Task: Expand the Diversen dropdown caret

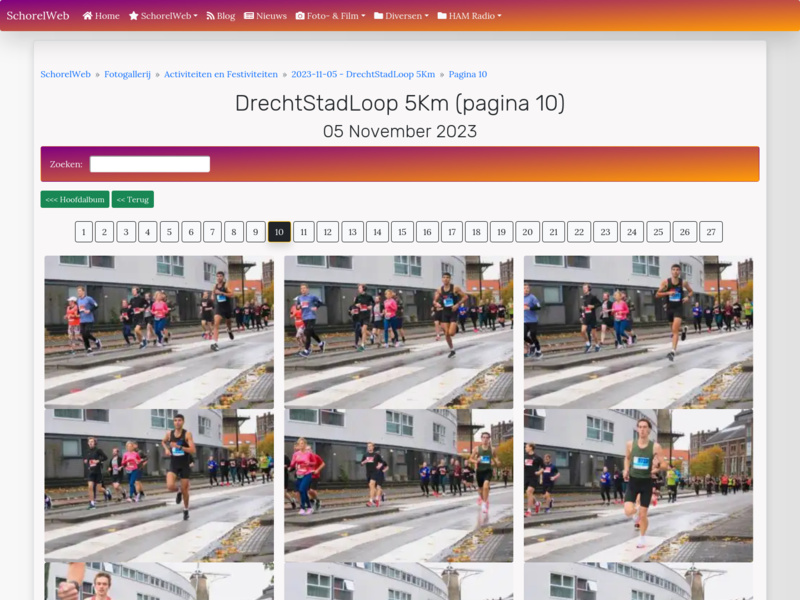Action: point(427,16)
